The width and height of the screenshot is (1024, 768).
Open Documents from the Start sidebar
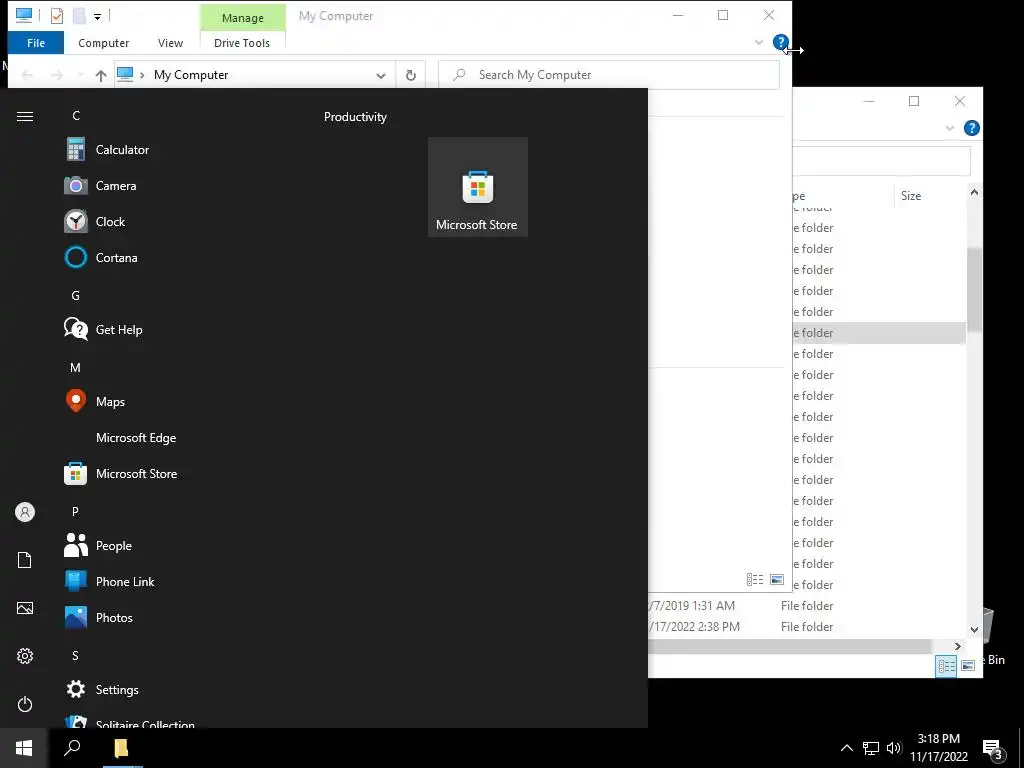point(25,560)
